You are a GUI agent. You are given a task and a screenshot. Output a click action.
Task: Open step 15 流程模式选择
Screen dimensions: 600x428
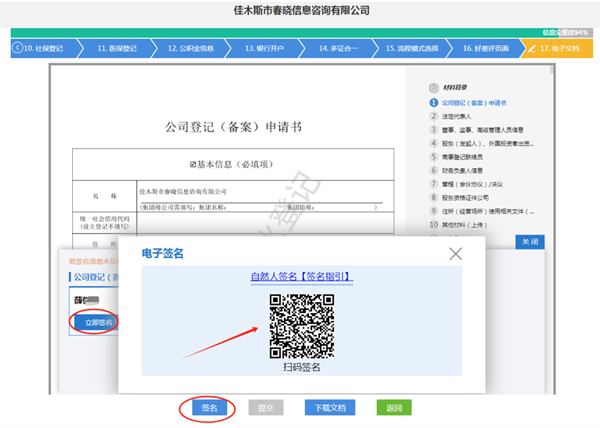pyautogui.click(x=411, y=47)
